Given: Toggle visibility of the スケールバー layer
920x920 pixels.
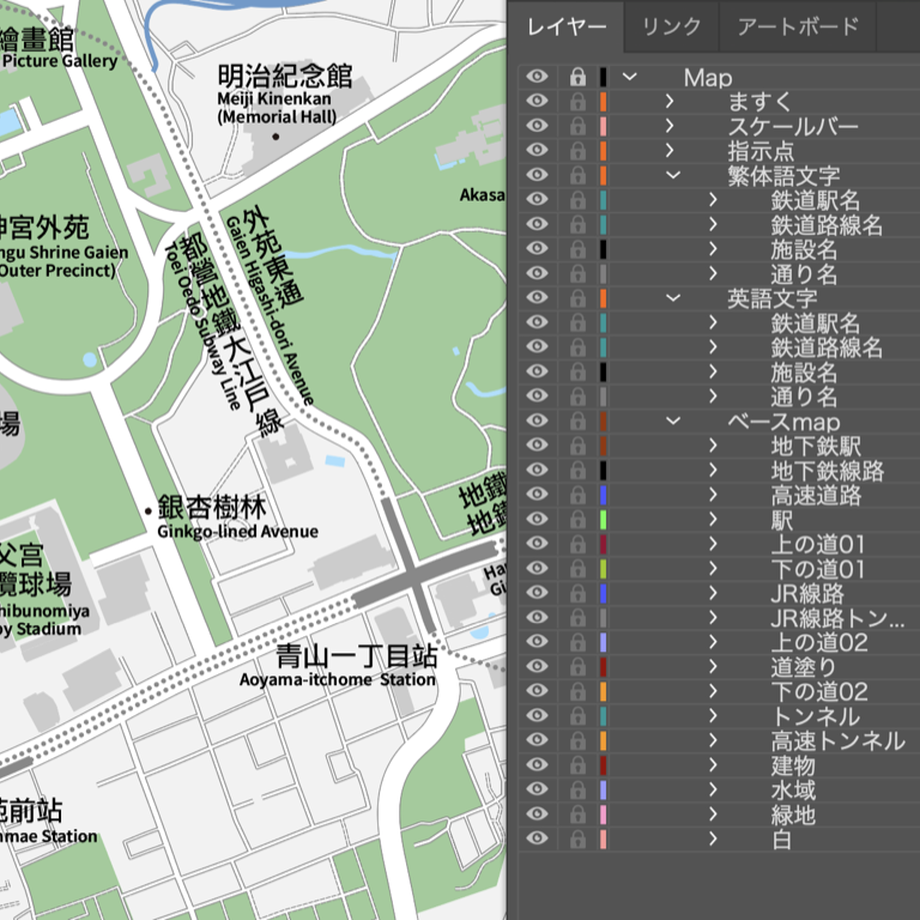Looking at the screenshot, I should (537, 126).
